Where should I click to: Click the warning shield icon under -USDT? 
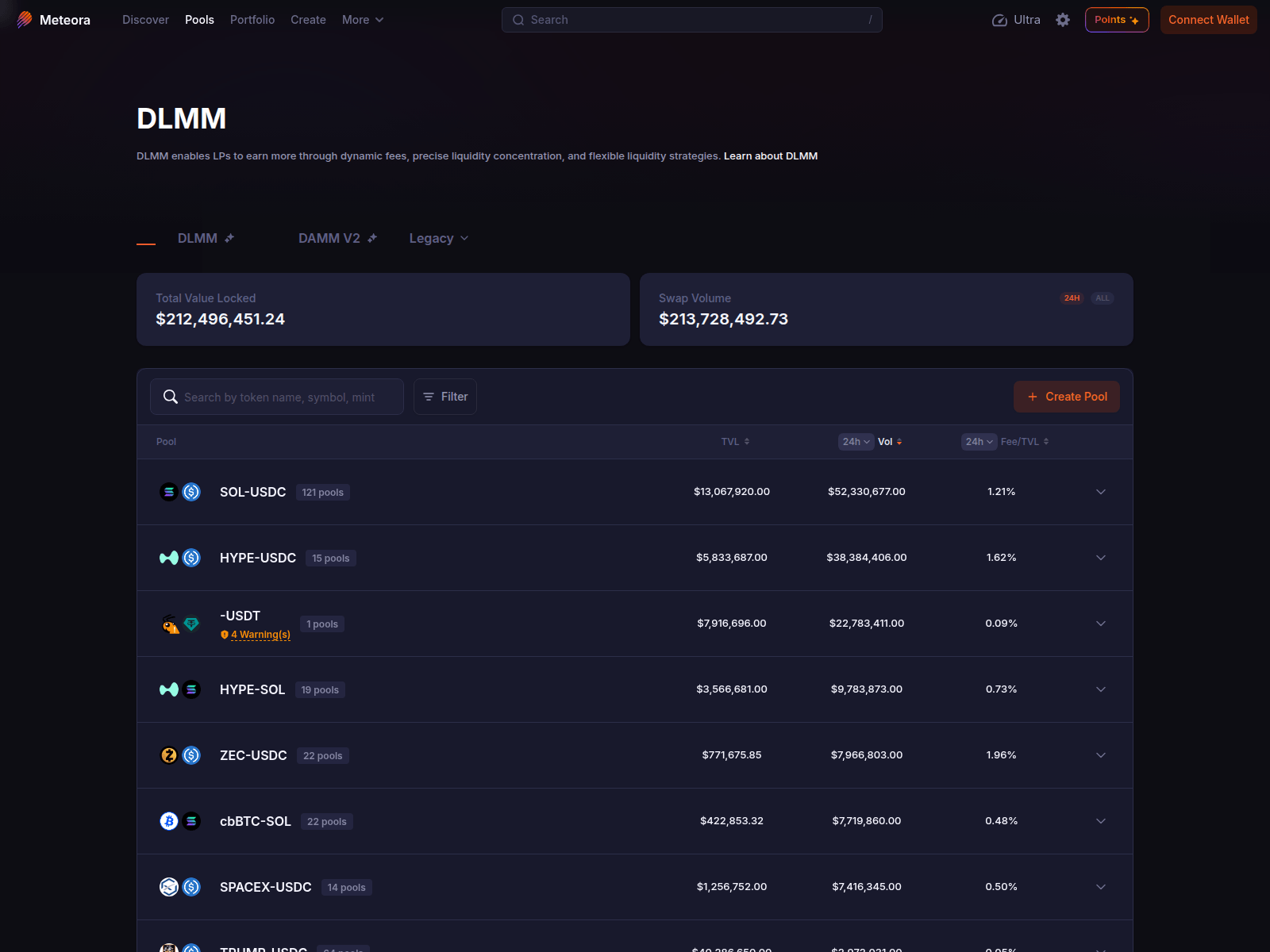click(225, 635)
